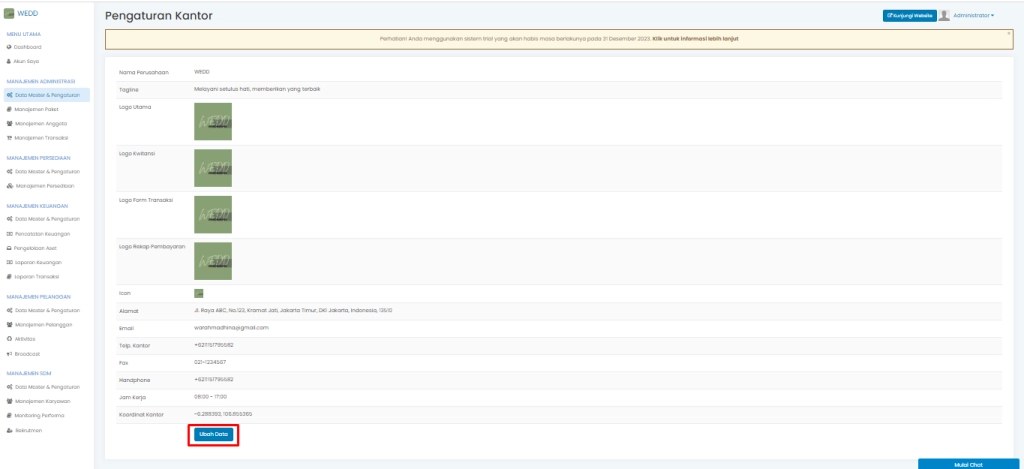Open the Dashboard icon in Menu Utama
Image resolution: width=1024 pixels, height=469 pixels.
[x=9, y=47]
